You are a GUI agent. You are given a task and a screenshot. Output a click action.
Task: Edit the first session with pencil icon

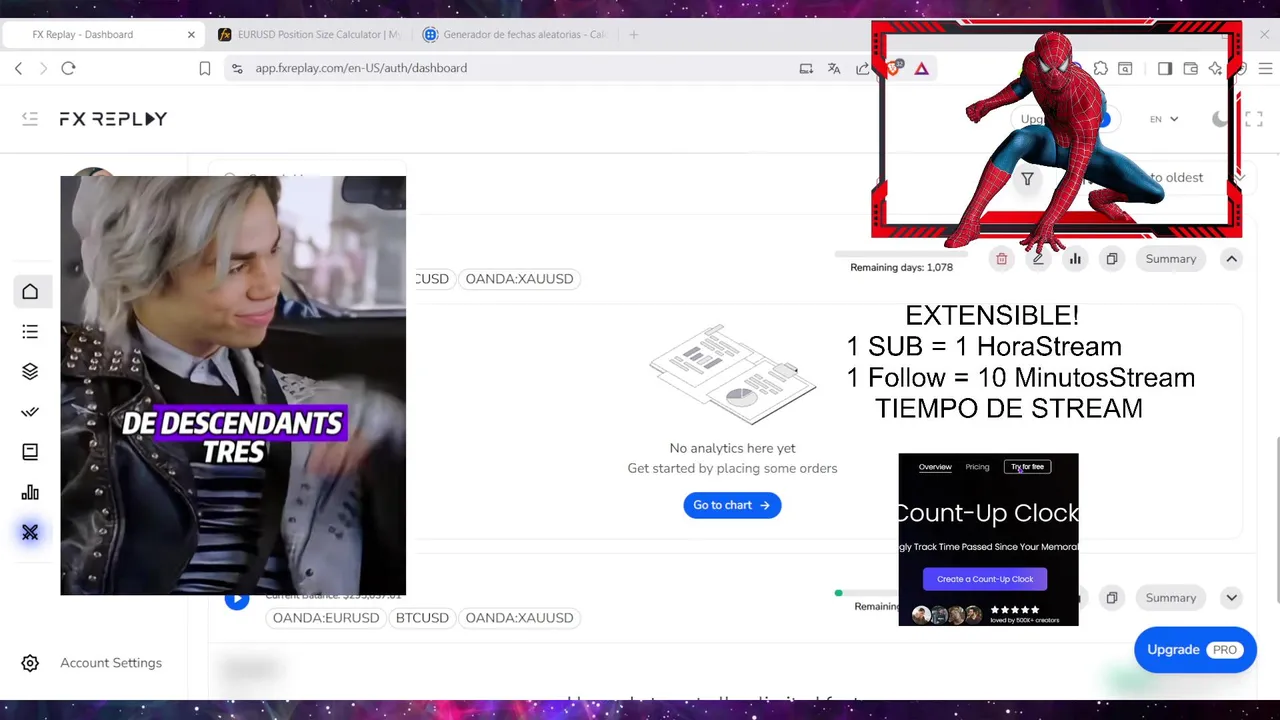click(1038, 259)
